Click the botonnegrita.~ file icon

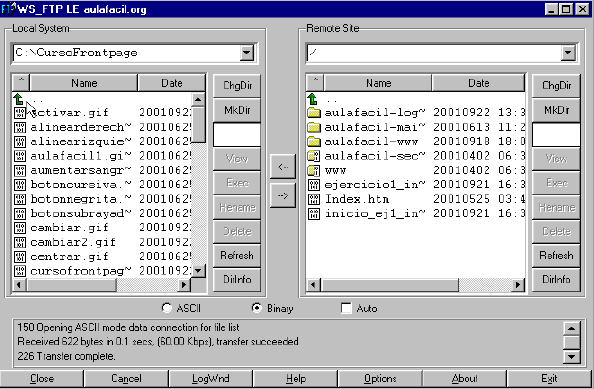coord(20,199)
